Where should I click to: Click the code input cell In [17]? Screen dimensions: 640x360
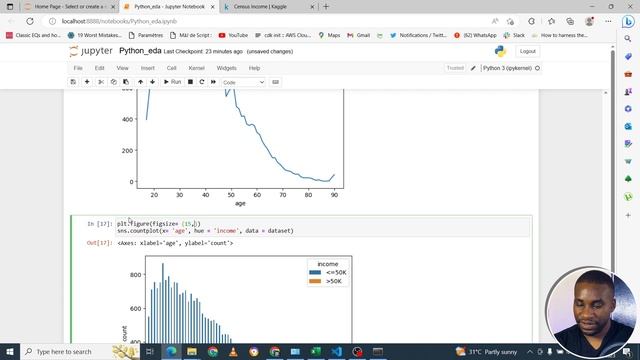(x=323, y=227)
